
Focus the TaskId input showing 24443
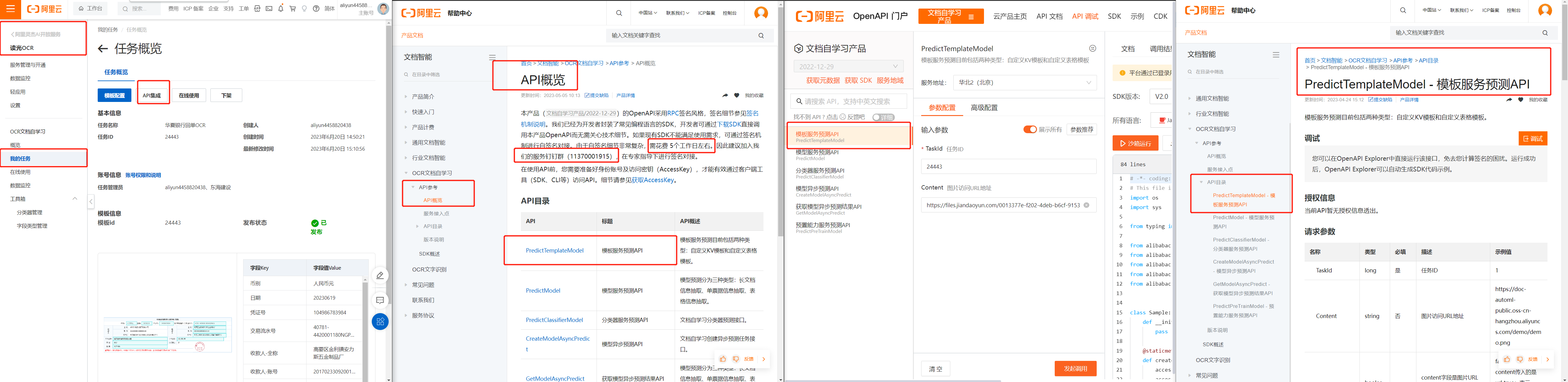[1008, 166]
